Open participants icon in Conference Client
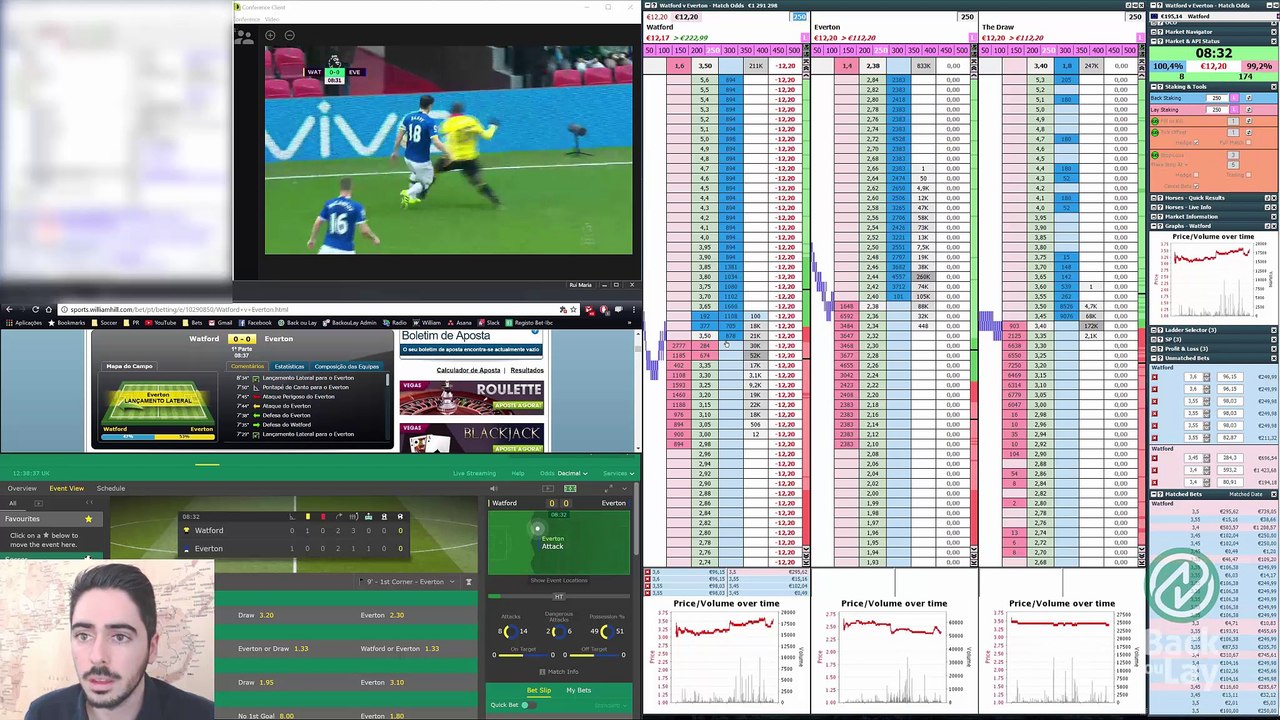Viewport: 1280px width, 720px height. pyautogui.click(x=244, y=37)
